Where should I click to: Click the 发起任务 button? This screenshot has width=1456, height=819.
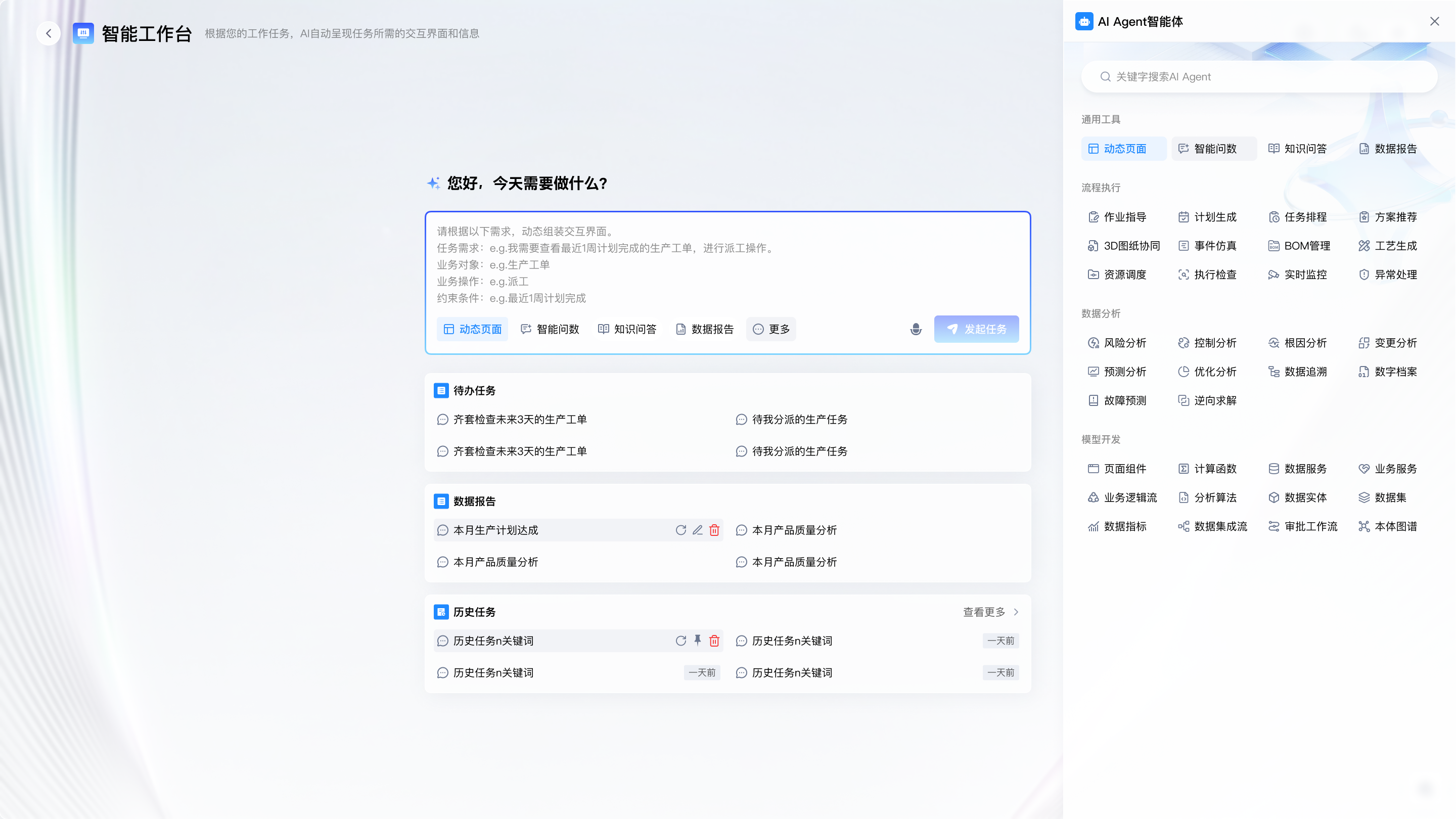point(976,329)
